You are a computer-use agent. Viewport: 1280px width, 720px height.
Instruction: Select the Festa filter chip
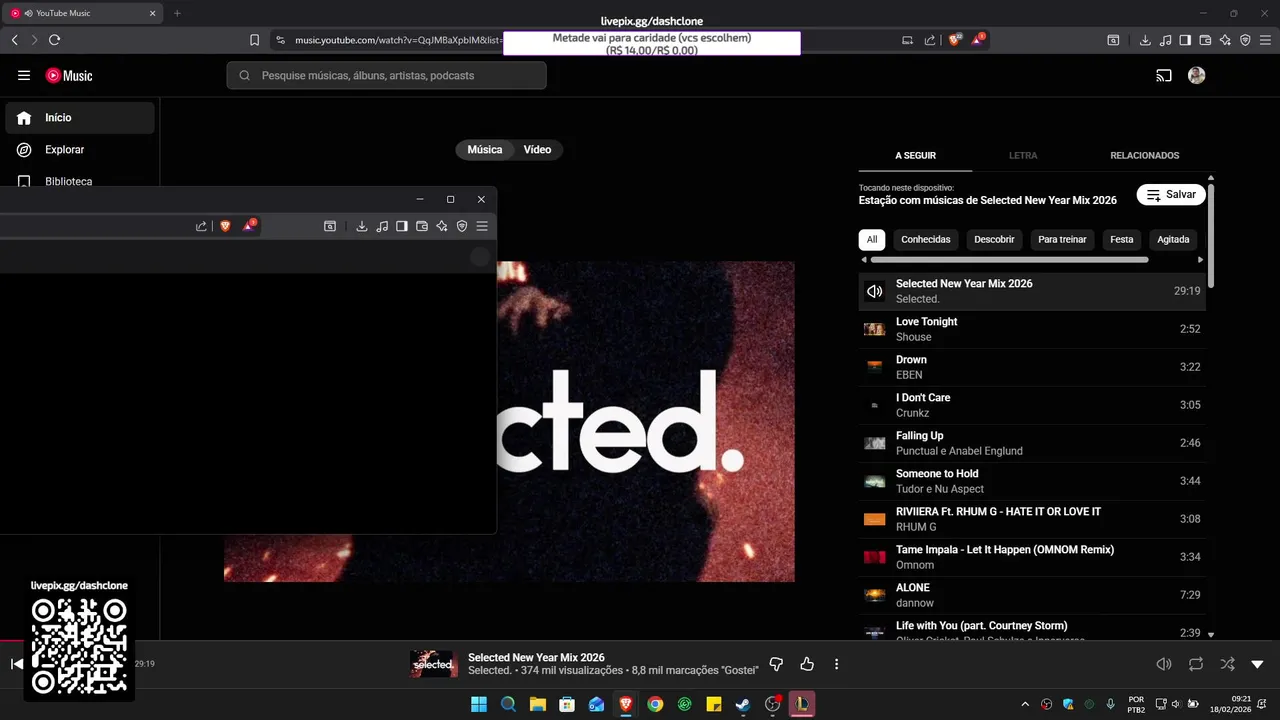click(1122, 240)
